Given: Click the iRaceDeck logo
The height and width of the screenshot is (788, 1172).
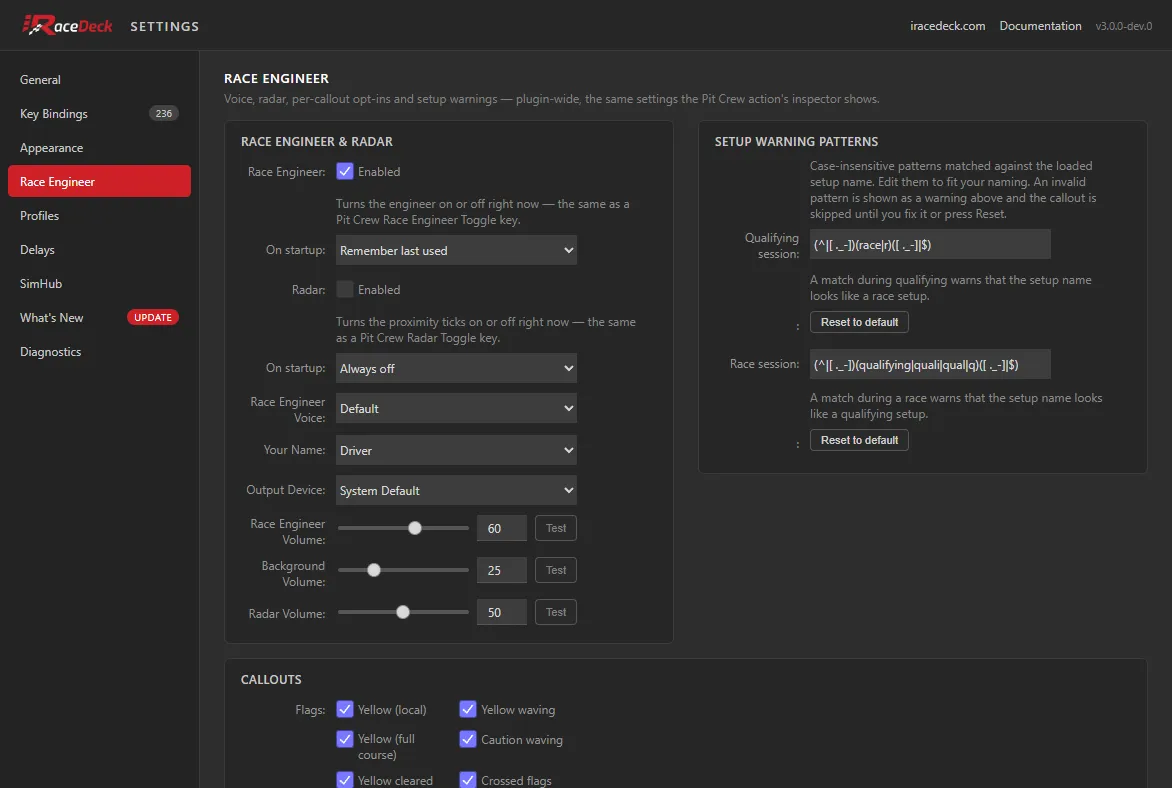Looking at the screenshot, I should coord(67,25).
